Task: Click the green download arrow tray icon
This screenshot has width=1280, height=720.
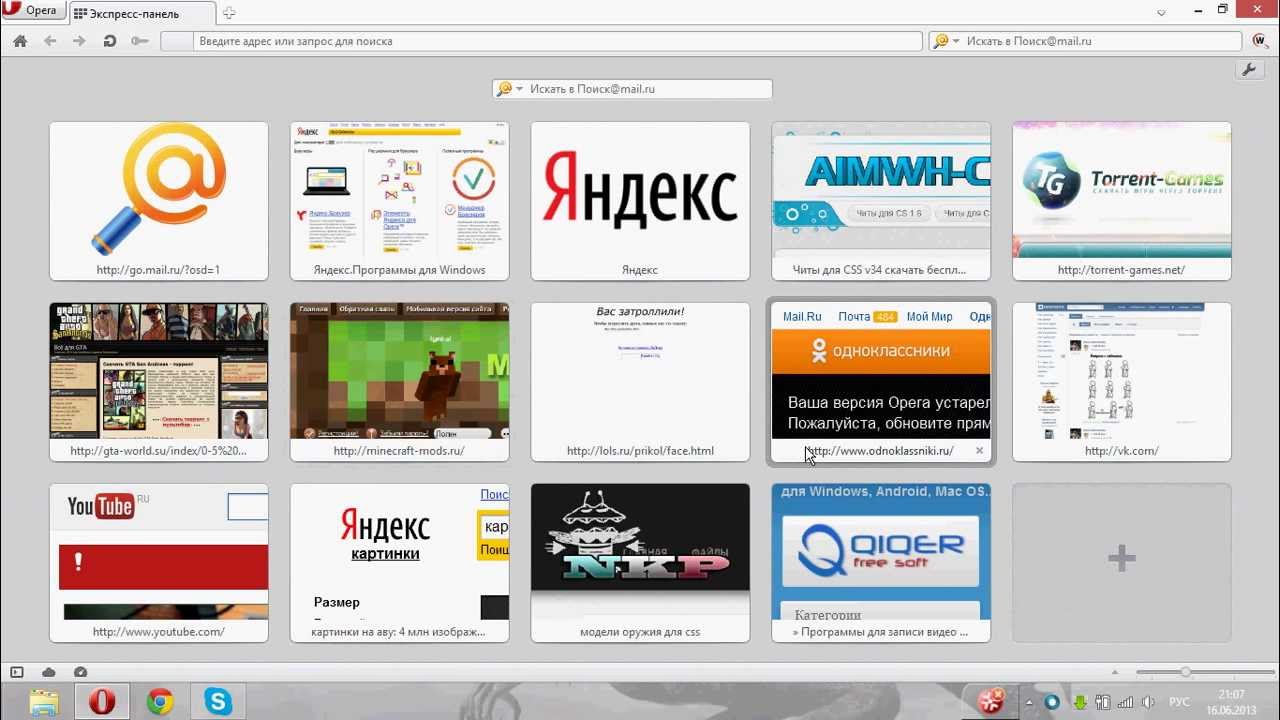Action: [x=1080, y=703]
